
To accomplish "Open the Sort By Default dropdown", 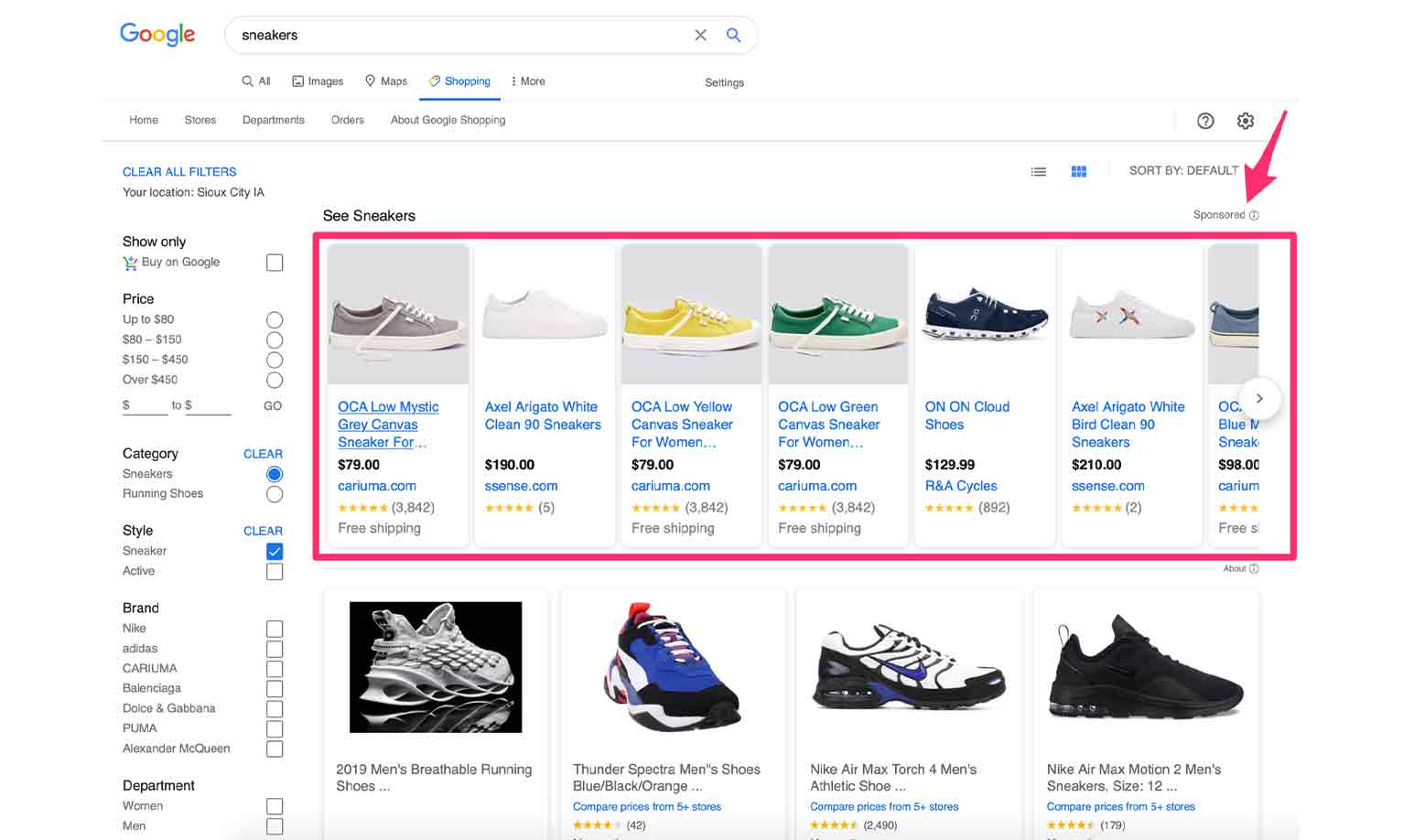I will coord(1182,171).
